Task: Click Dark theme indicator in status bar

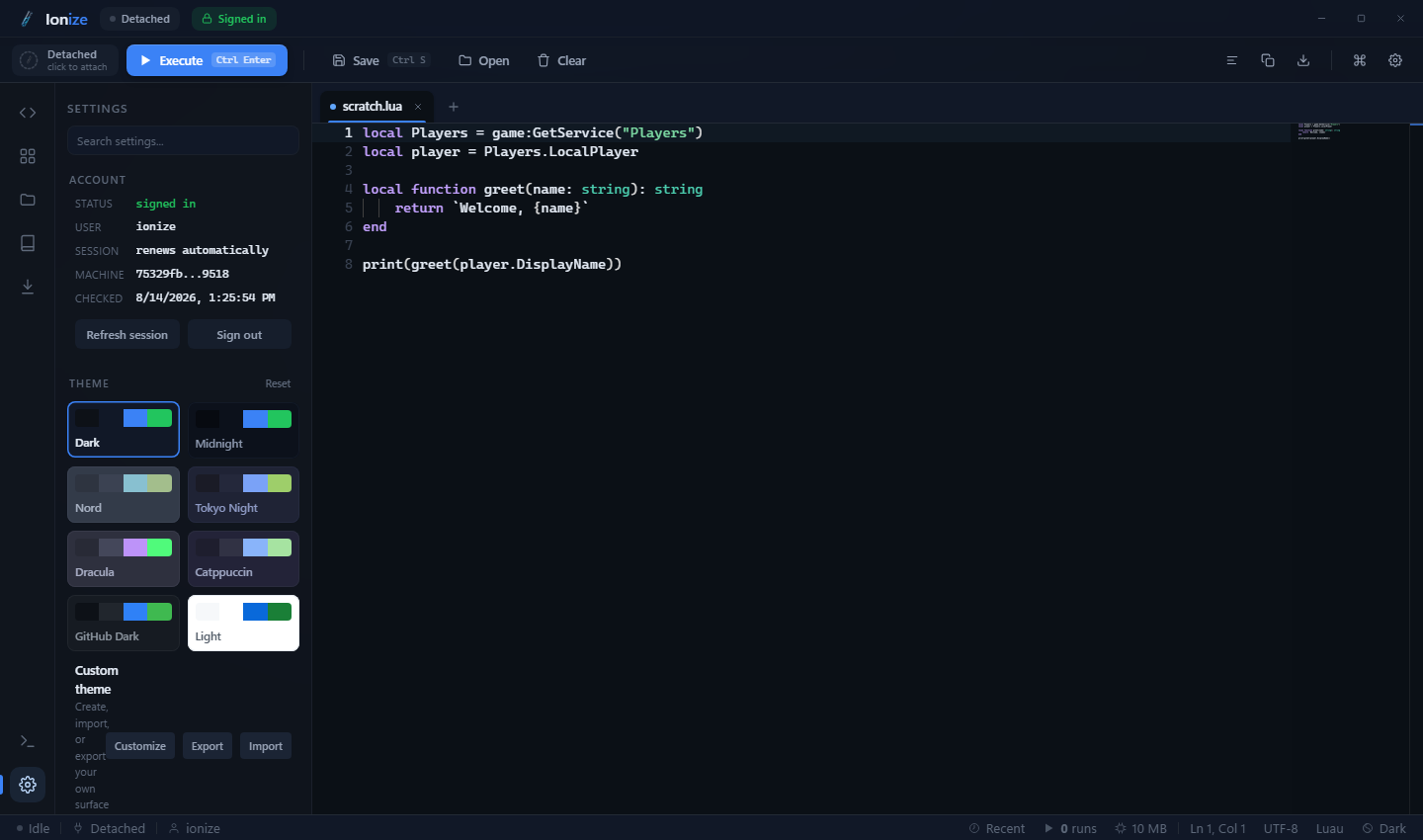Action: pyautogui.click(x=1383, y=828)
